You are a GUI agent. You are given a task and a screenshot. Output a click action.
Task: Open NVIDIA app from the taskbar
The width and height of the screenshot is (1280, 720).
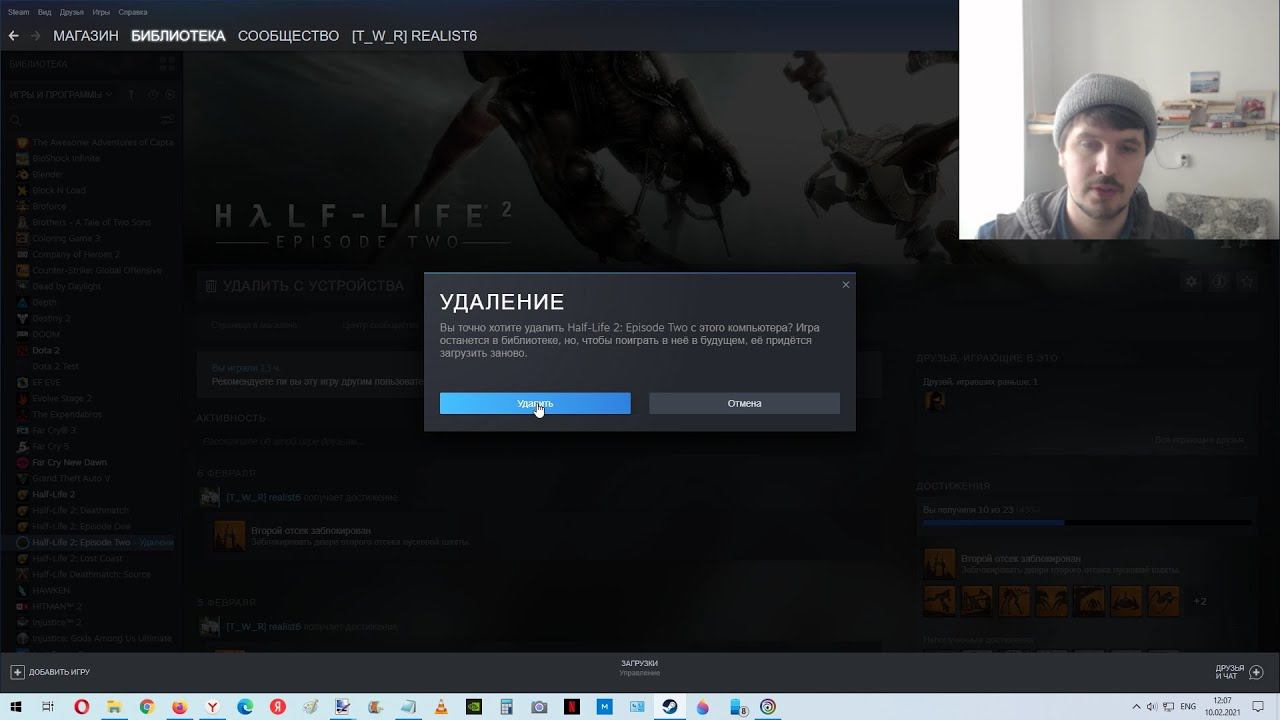474,706
